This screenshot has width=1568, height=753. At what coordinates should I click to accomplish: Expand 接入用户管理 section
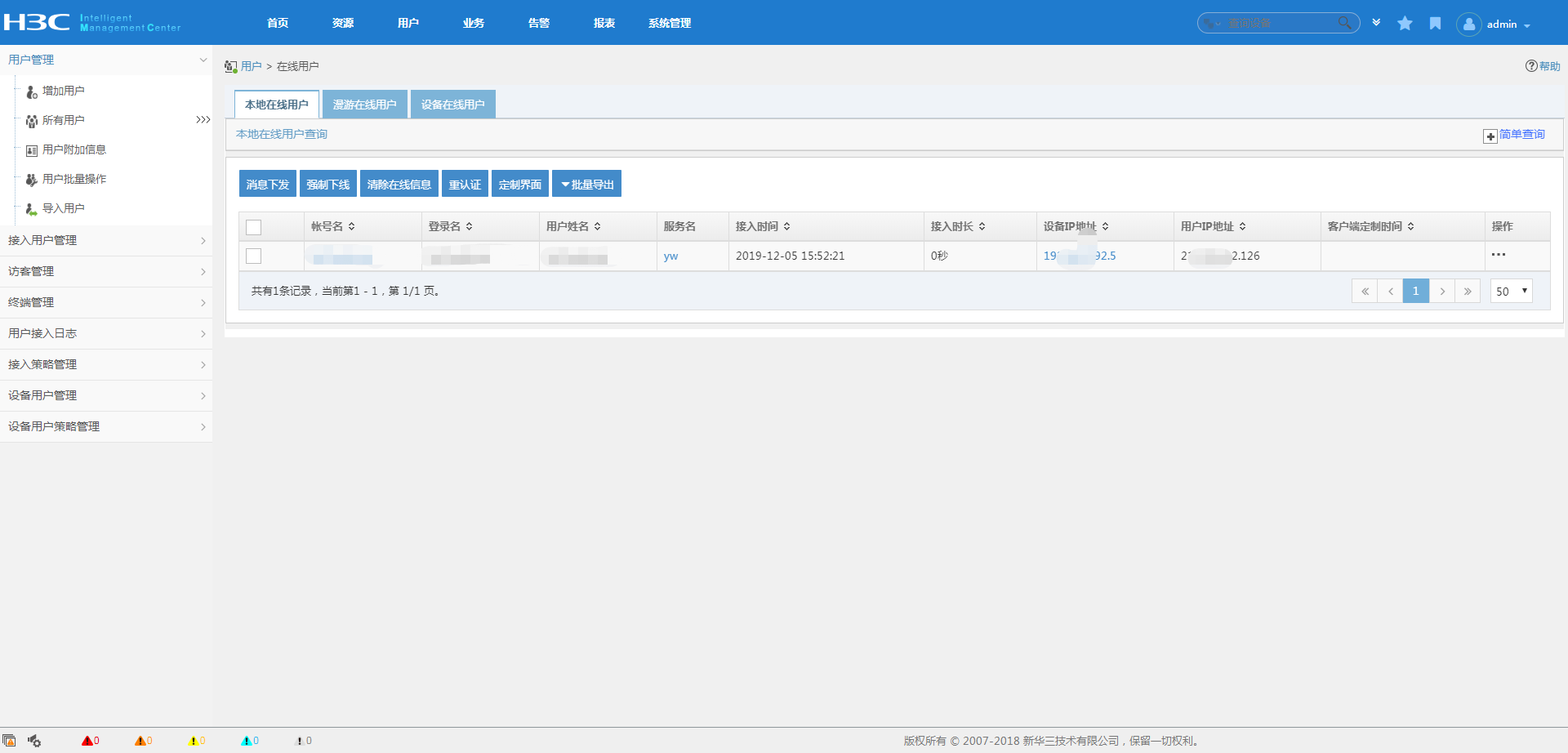106,240
